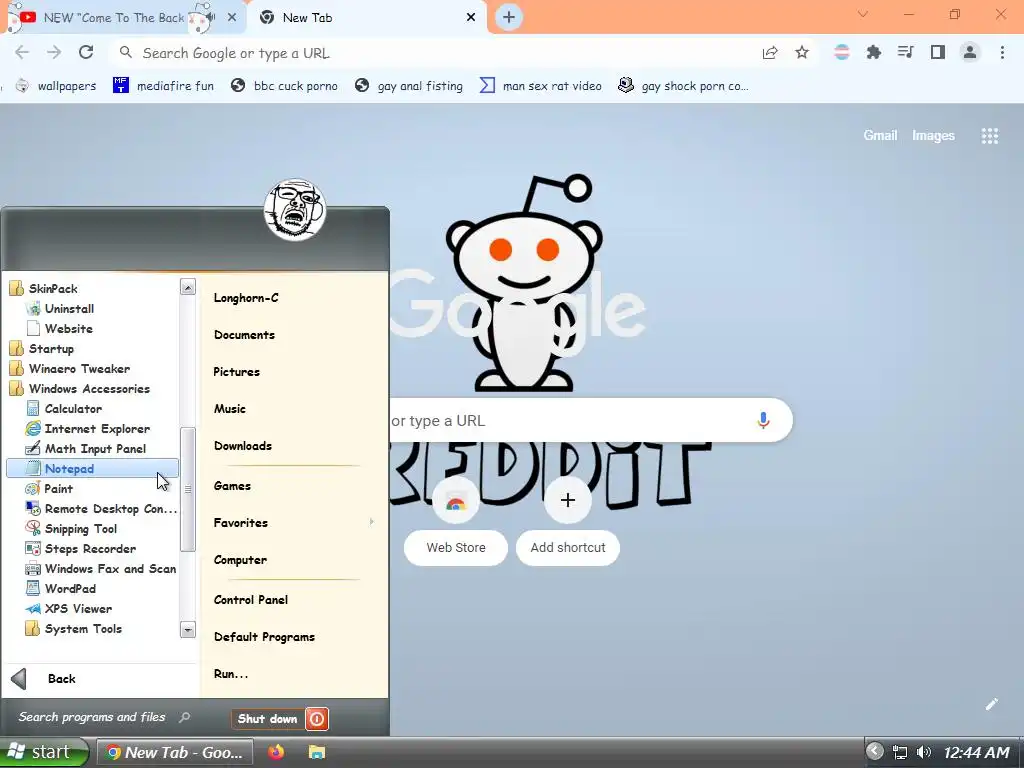Click the volume speaker tray icon
This screenshot has width=1024, height=768.
pyautogui.click(x=923, y=752)
